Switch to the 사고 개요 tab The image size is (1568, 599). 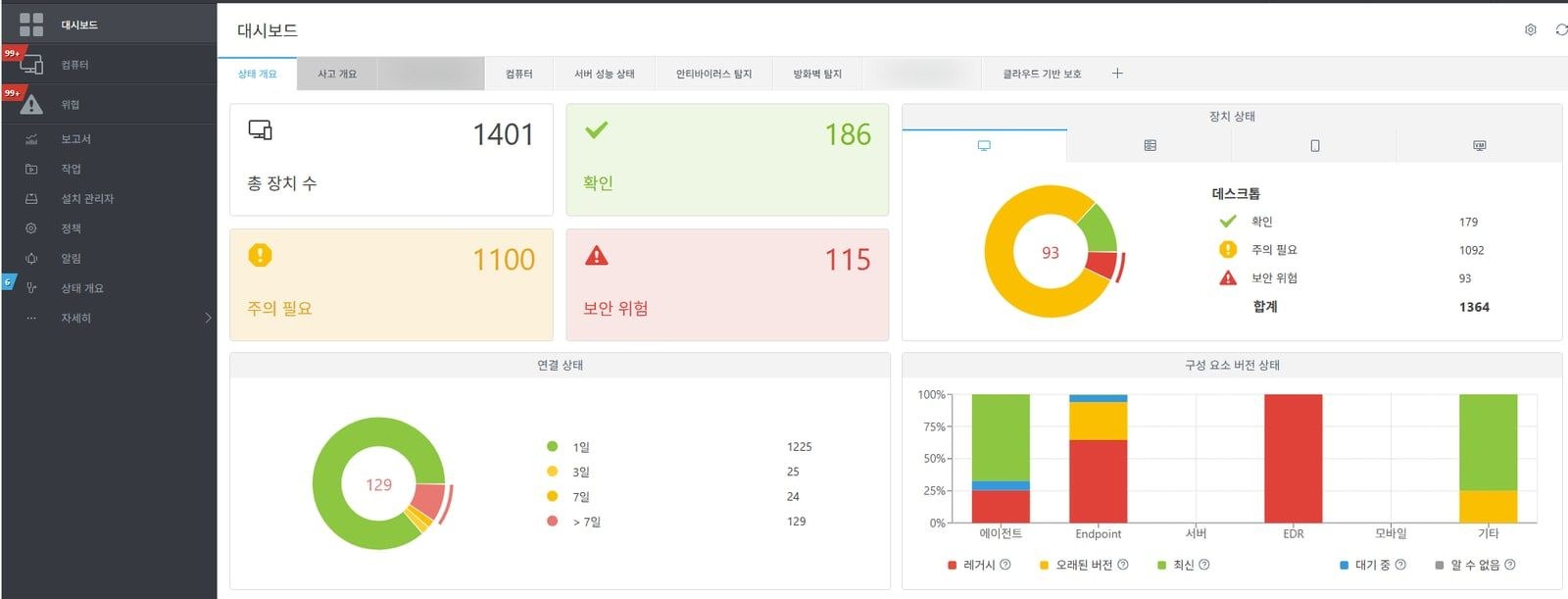pos(337,74)
